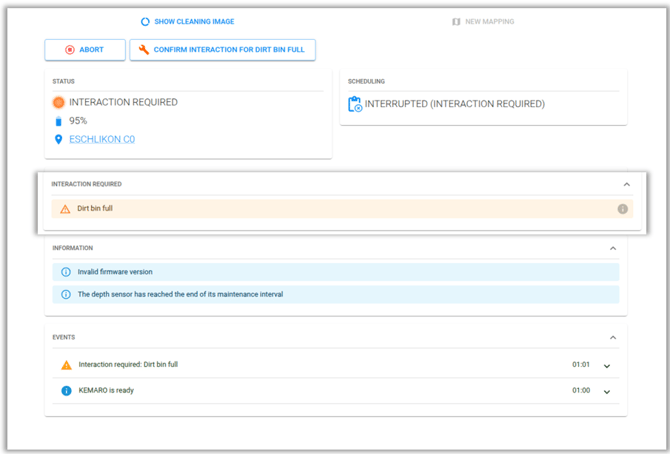Select the New Mapping tab

click(x=483, y=21)
